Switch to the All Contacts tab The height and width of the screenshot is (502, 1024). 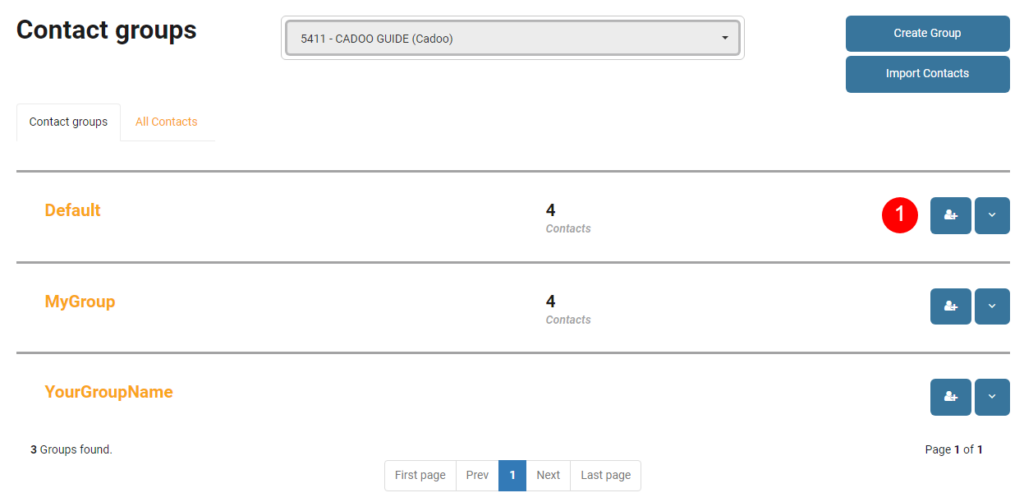point(167,122)
